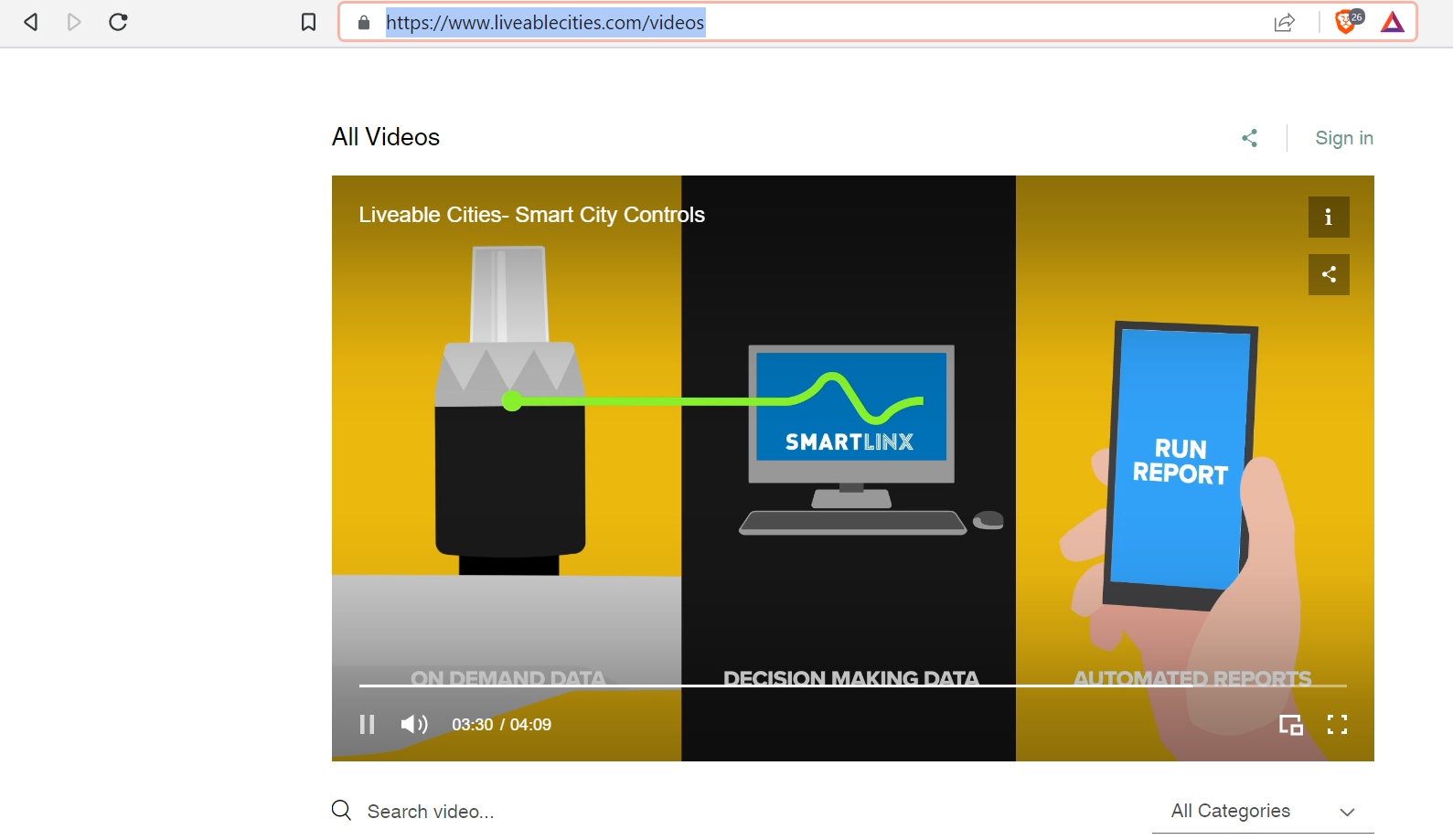Screen dimensions: 1453x840
Task: Reload the page
Action: point(118,22)
